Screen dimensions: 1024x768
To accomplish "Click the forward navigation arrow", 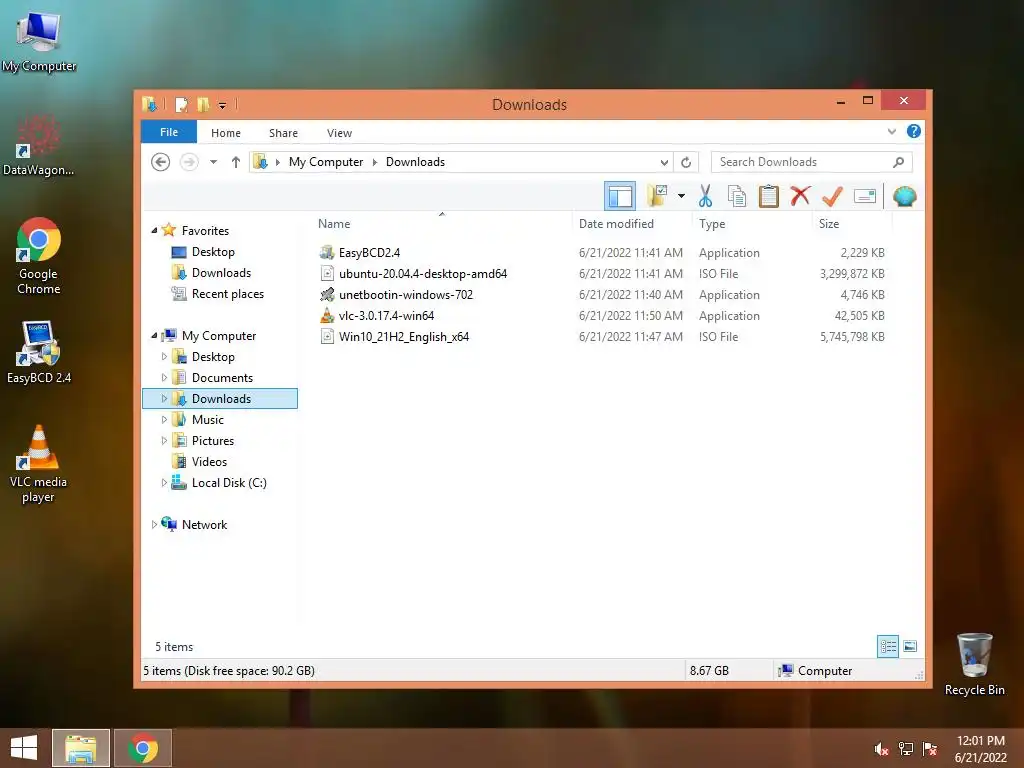I will coord(189,161).
